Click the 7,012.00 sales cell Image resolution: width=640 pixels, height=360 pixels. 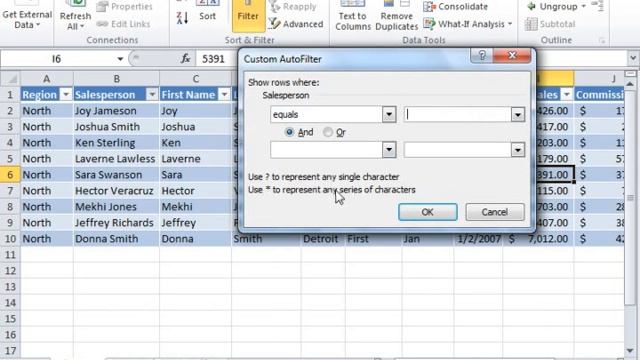(x=538, y=239)
